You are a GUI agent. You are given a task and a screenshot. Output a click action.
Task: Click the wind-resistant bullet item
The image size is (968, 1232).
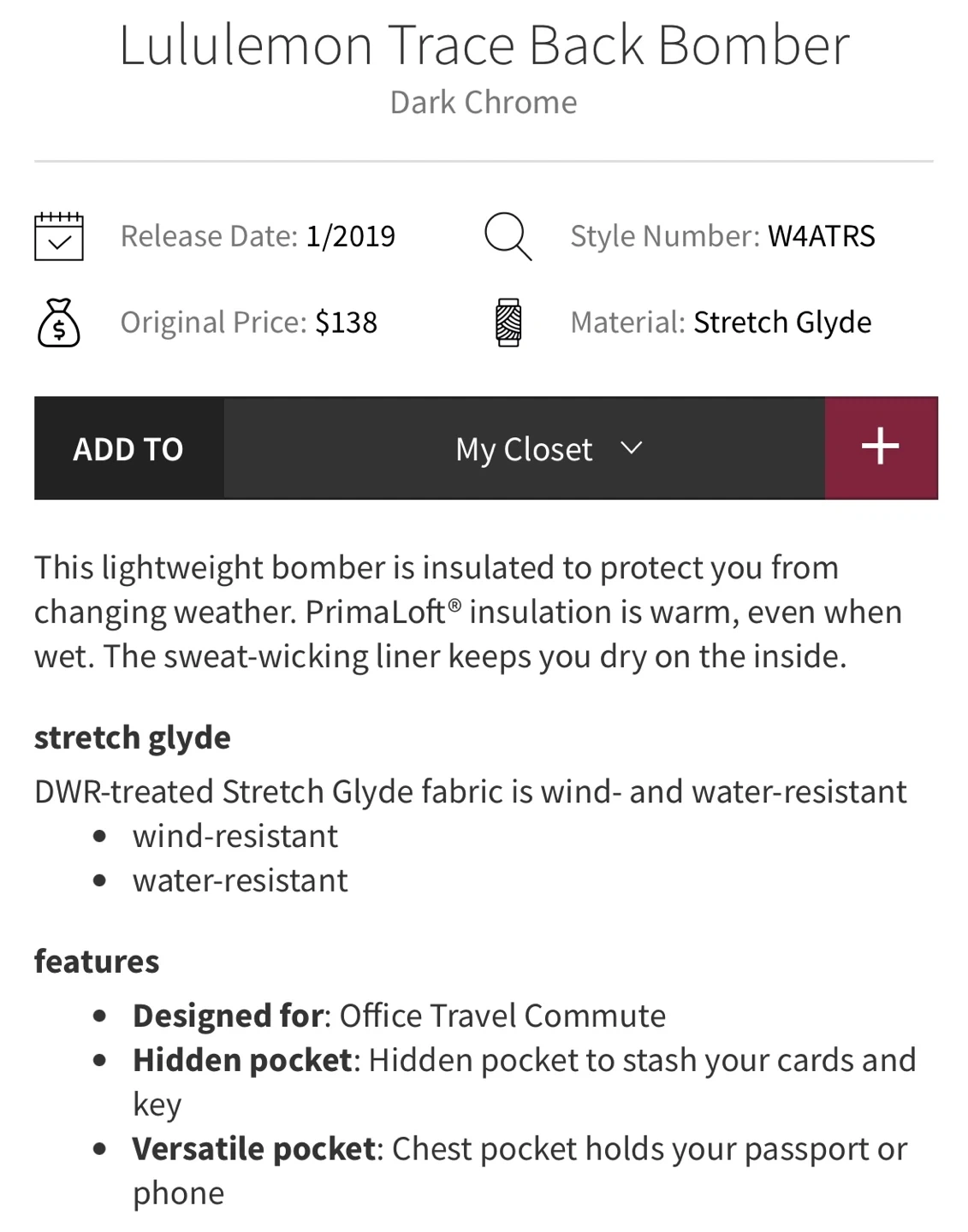[x=235, y=836]
